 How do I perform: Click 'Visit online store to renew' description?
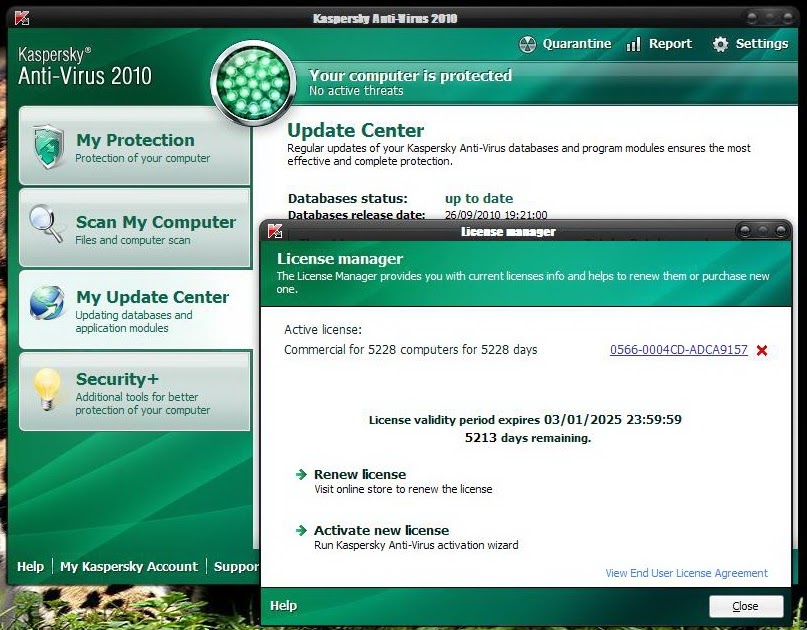pos(403,489)
